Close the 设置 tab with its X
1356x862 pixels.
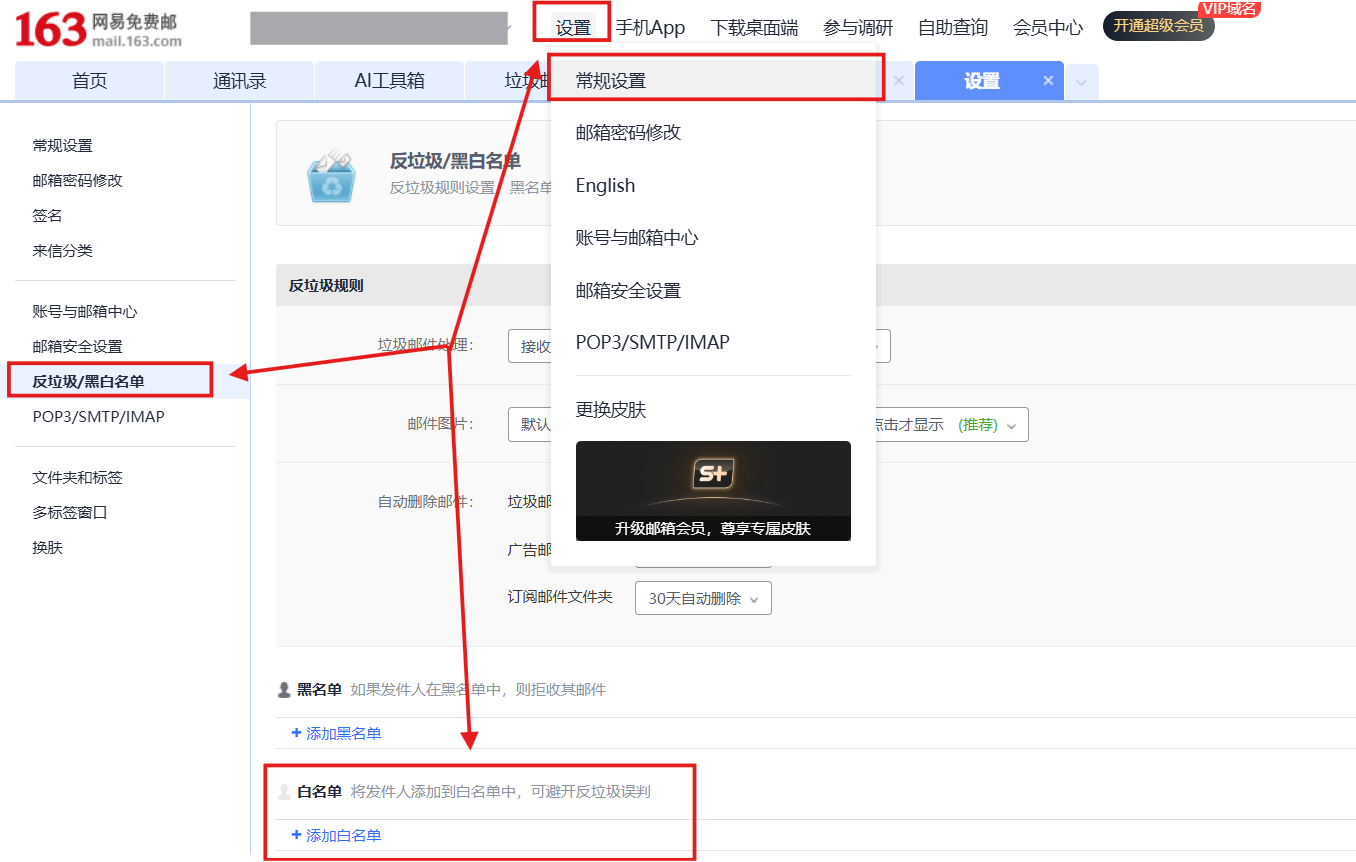pyautogui.click(x=1048, y=81)
